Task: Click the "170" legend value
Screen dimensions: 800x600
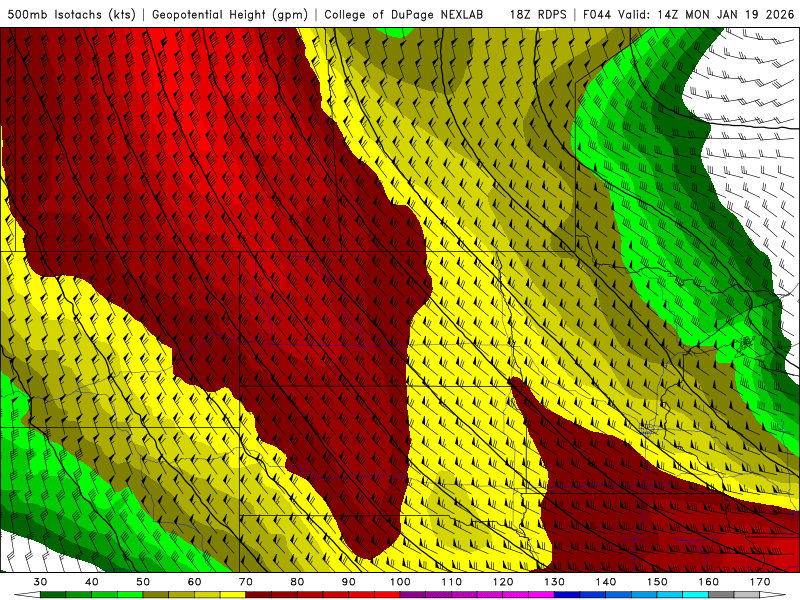Action: click(x=760, y=582)
